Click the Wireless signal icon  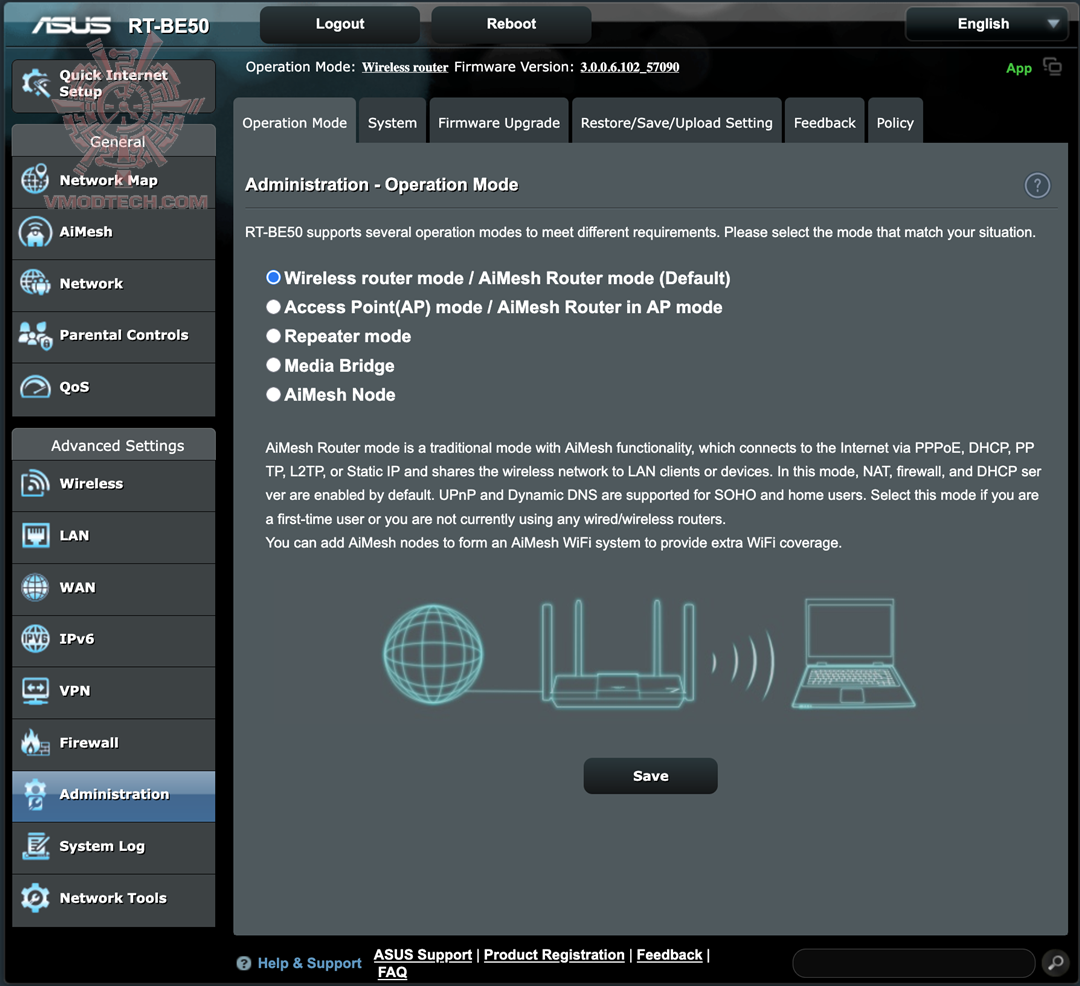point(35,483)
